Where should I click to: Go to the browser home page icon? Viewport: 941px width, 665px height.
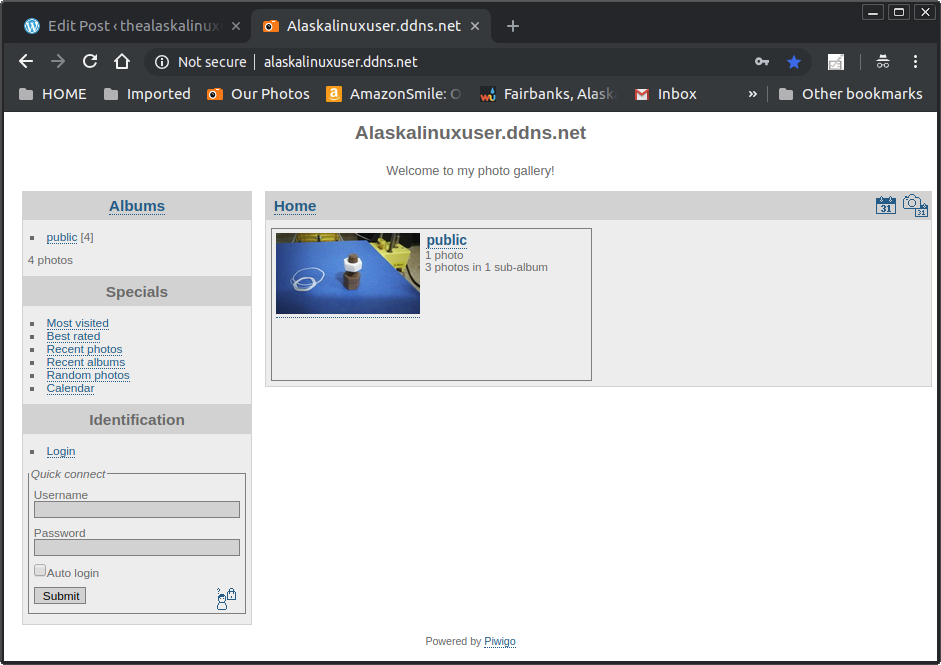122,62
